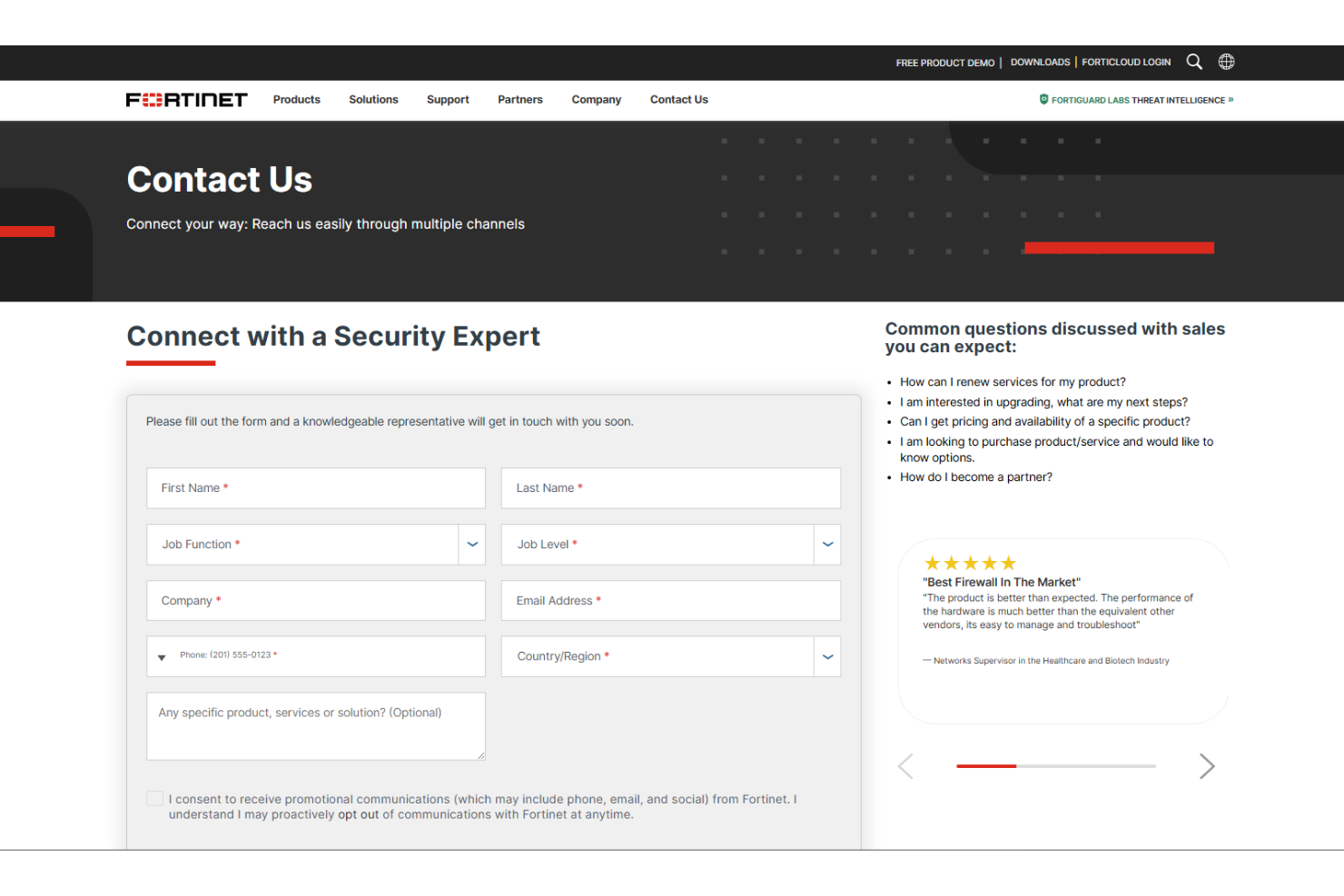
Task: Show the previous testimonial with the left arrow
Action: (905, 766)
